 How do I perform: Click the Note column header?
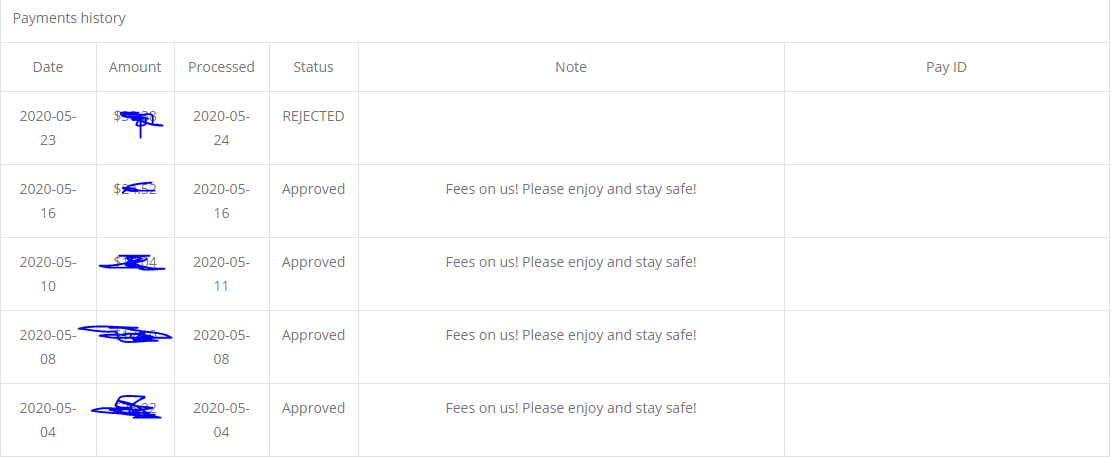[571, 67]
